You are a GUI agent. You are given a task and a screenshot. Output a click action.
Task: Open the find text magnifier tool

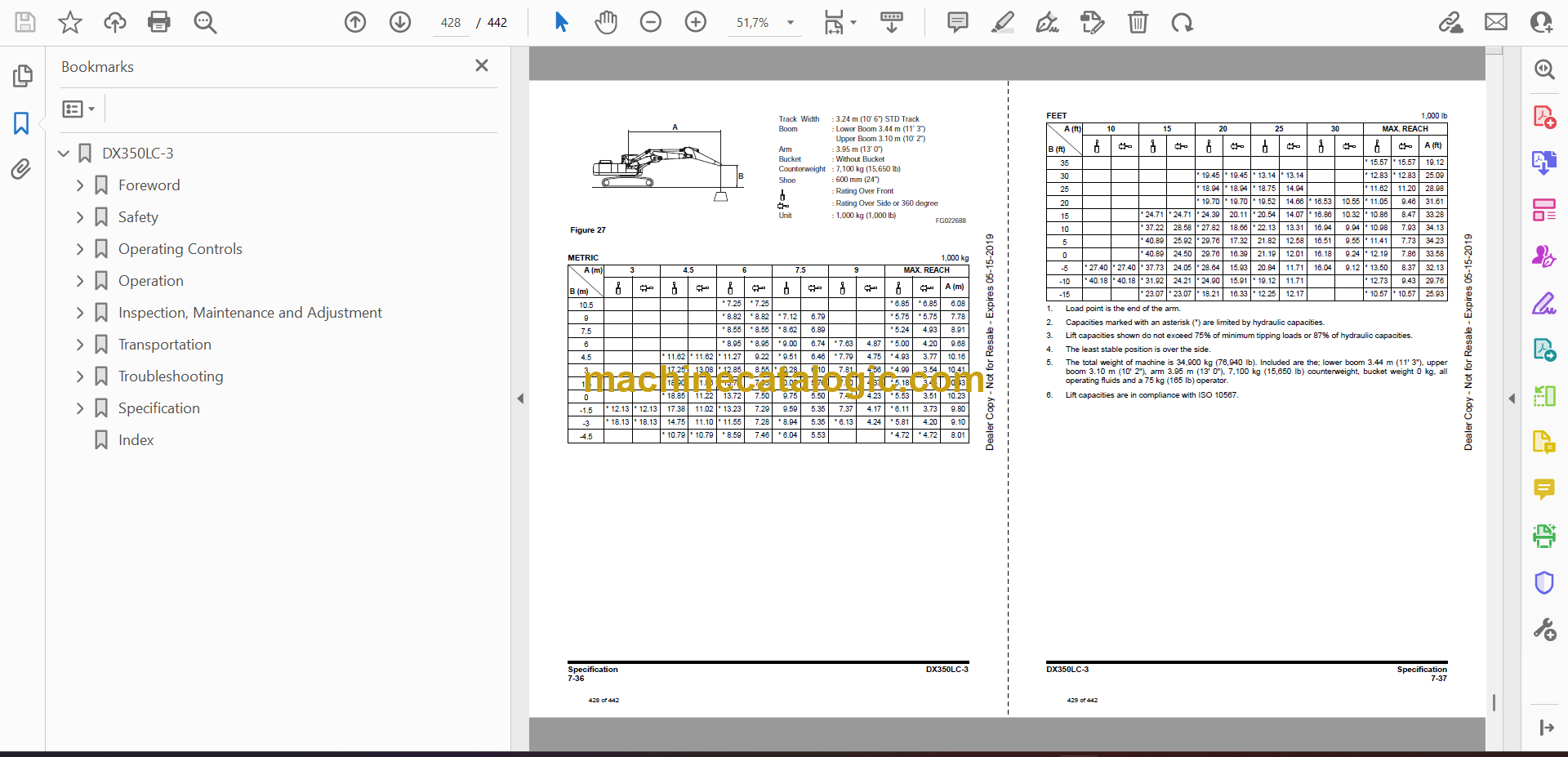coord(205,22)
